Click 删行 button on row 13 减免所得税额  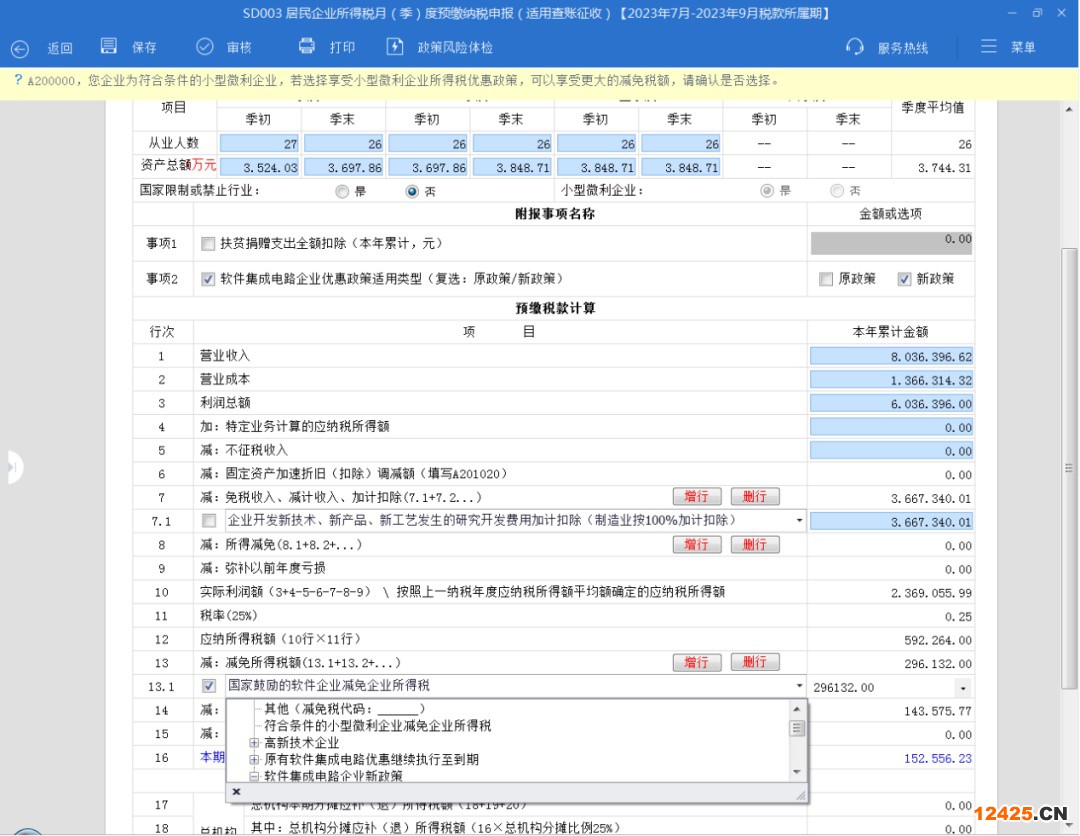point(754,662)
